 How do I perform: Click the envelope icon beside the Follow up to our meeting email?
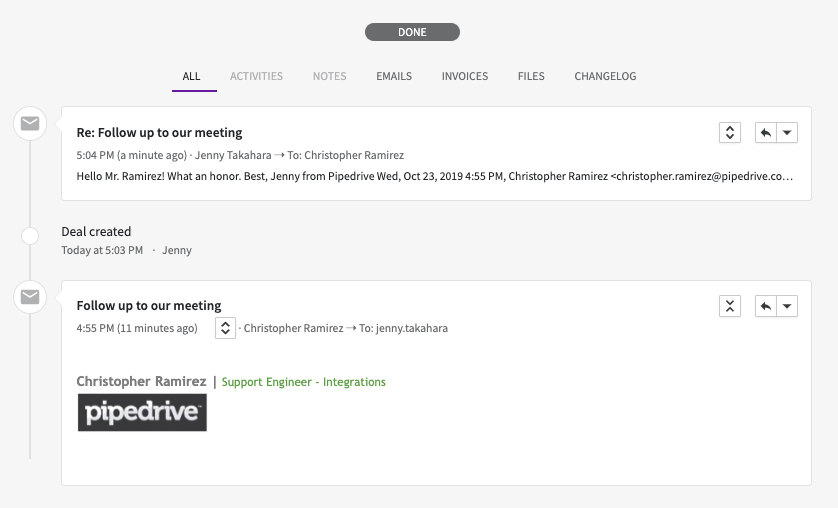tap(30, 297)
